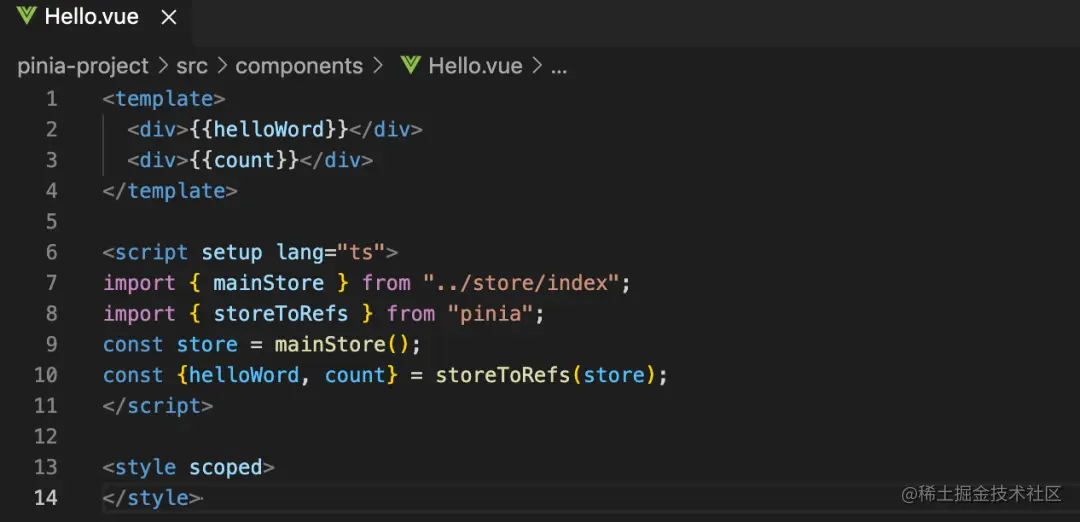Click the closing </script> tag
The width and height of the screenshot is (1080, 522).
point(158,406)
